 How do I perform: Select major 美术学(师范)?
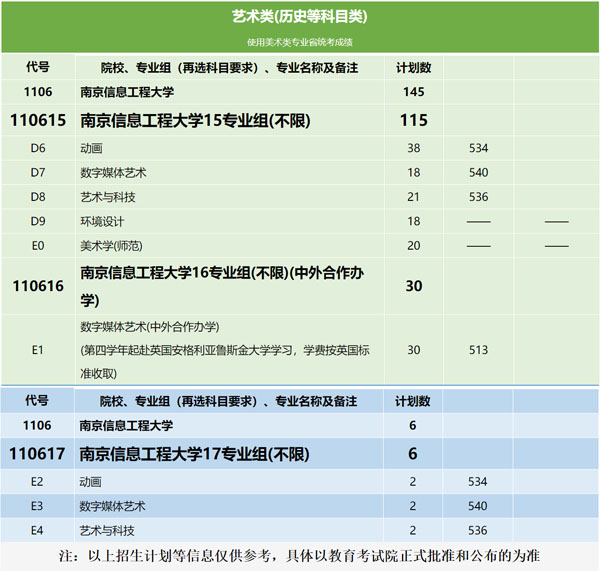pyautogui.click(x=111, y=246)
